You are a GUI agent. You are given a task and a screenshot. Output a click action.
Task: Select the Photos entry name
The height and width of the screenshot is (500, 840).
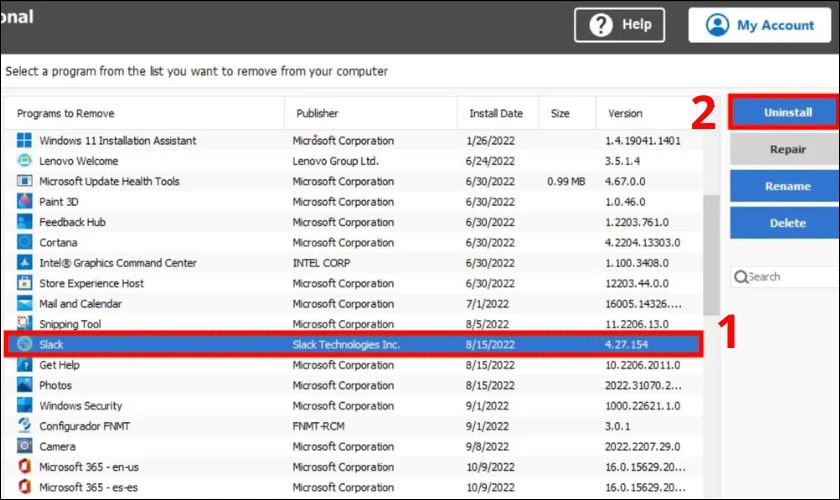[x=56, y=385]
